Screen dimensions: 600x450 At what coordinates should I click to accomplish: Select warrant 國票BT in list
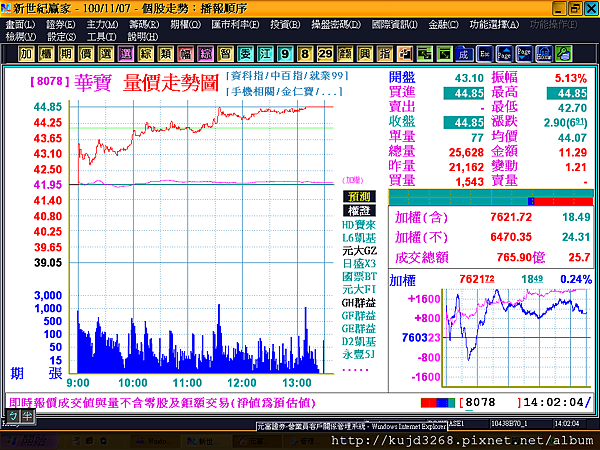[x=359, y=276]
